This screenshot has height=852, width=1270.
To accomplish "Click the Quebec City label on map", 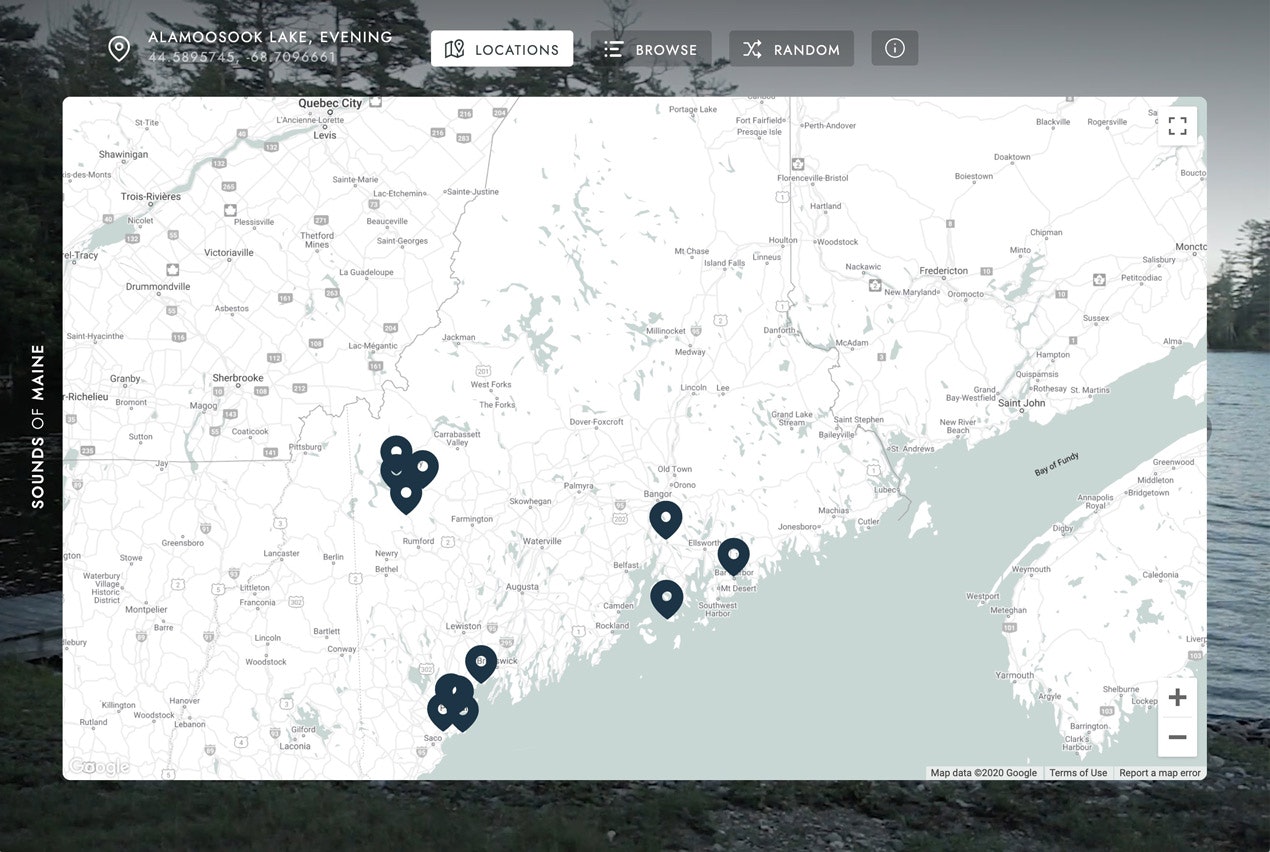I will [330, 103].
